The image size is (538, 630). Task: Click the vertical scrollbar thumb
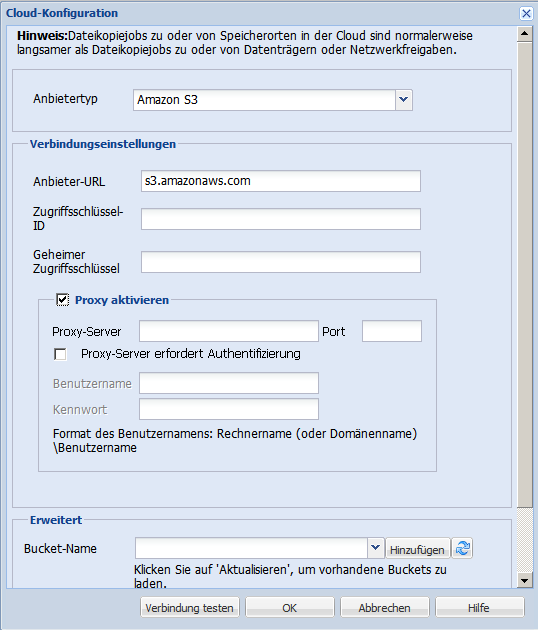point(524,273)
